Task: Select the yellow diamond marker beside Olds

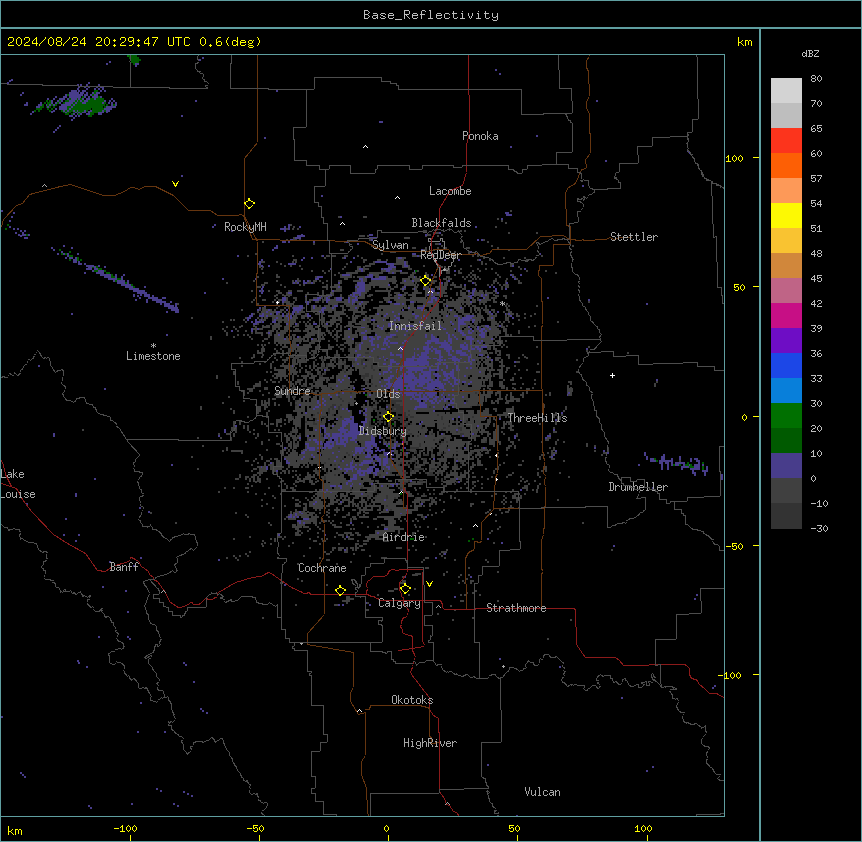Action: tap(388, 417)
